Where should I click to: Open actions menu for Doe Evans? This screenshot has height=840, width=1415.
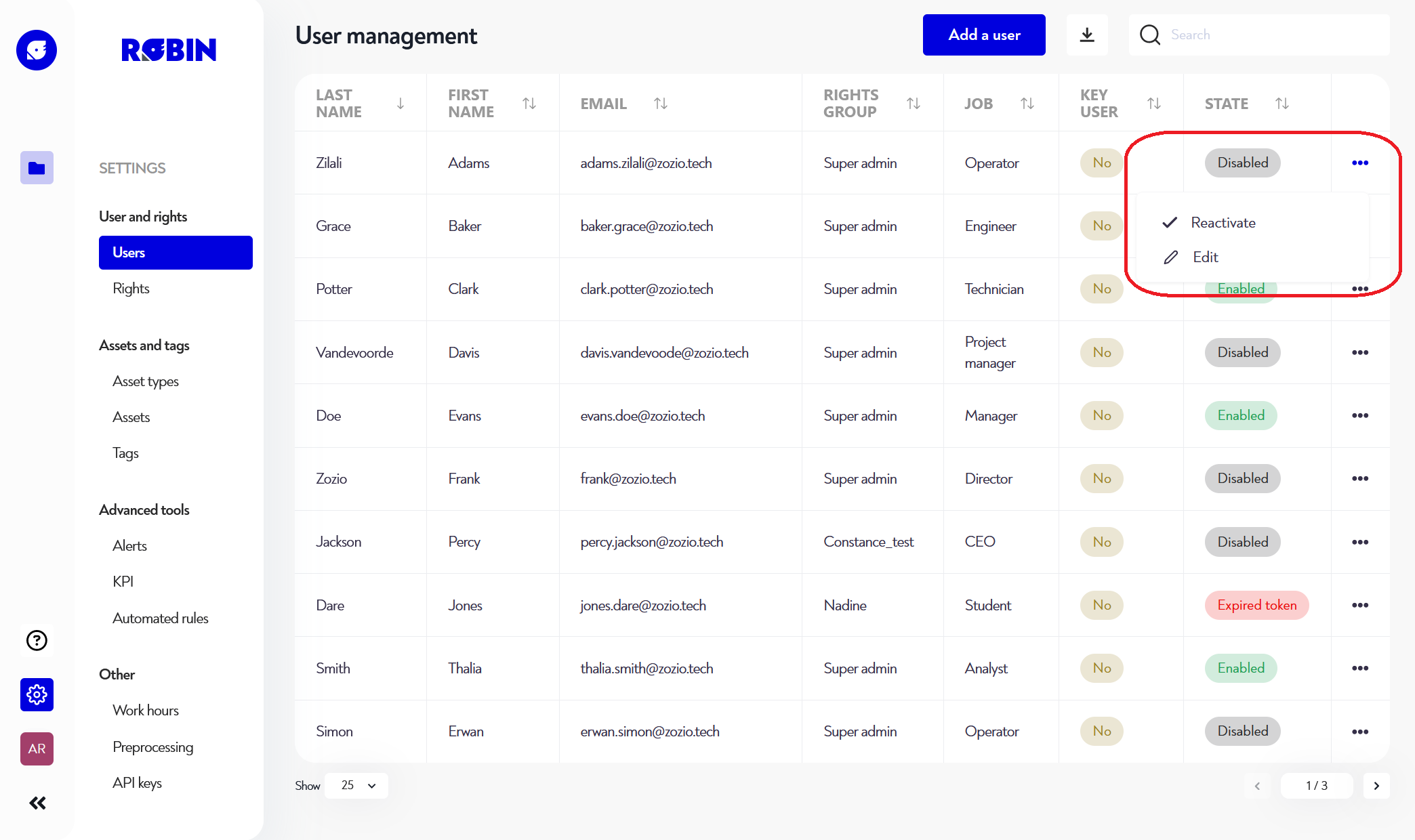tap(1360, 415)
